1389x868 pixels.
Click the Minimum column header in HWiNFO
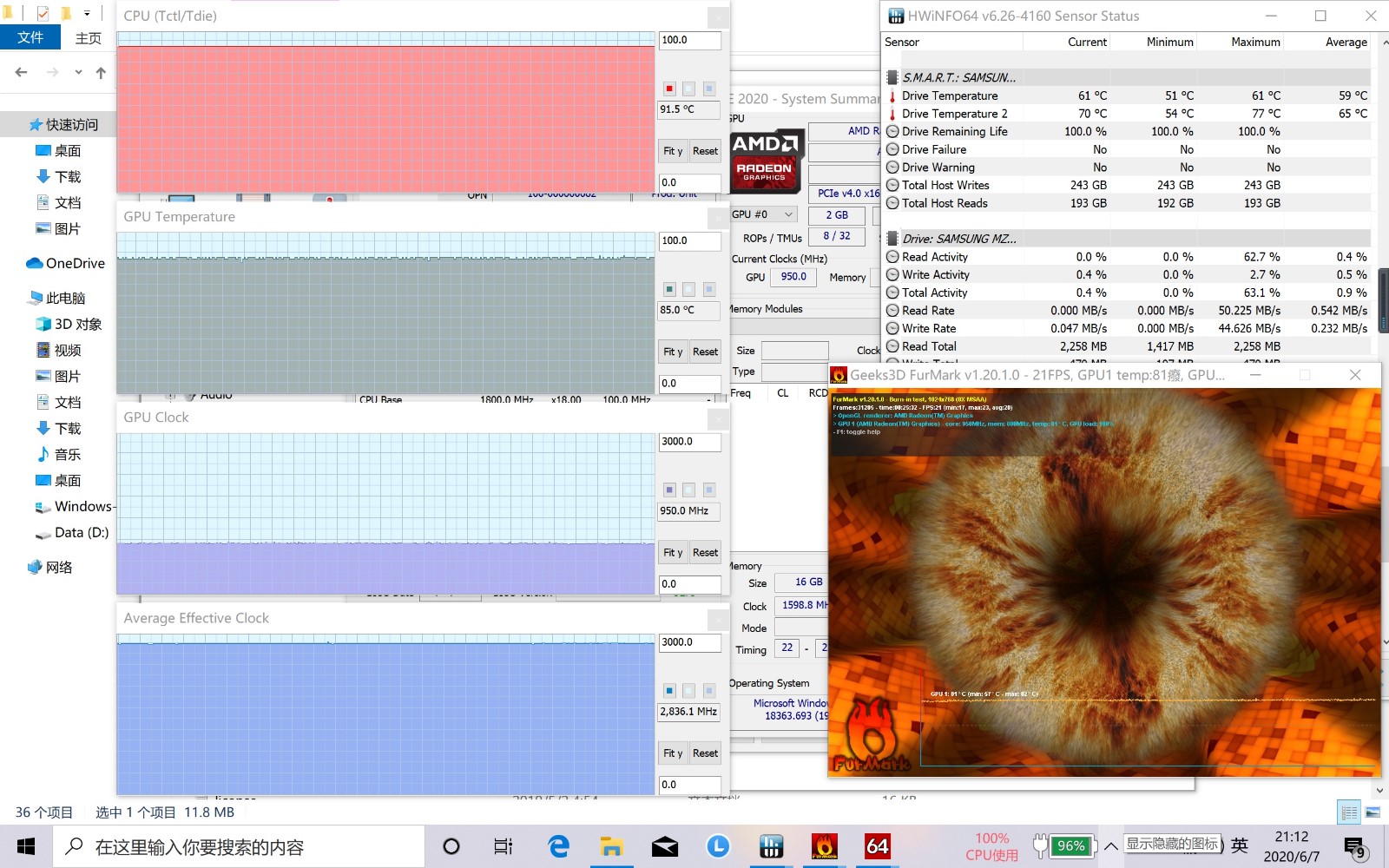[x=1169, y=42]
